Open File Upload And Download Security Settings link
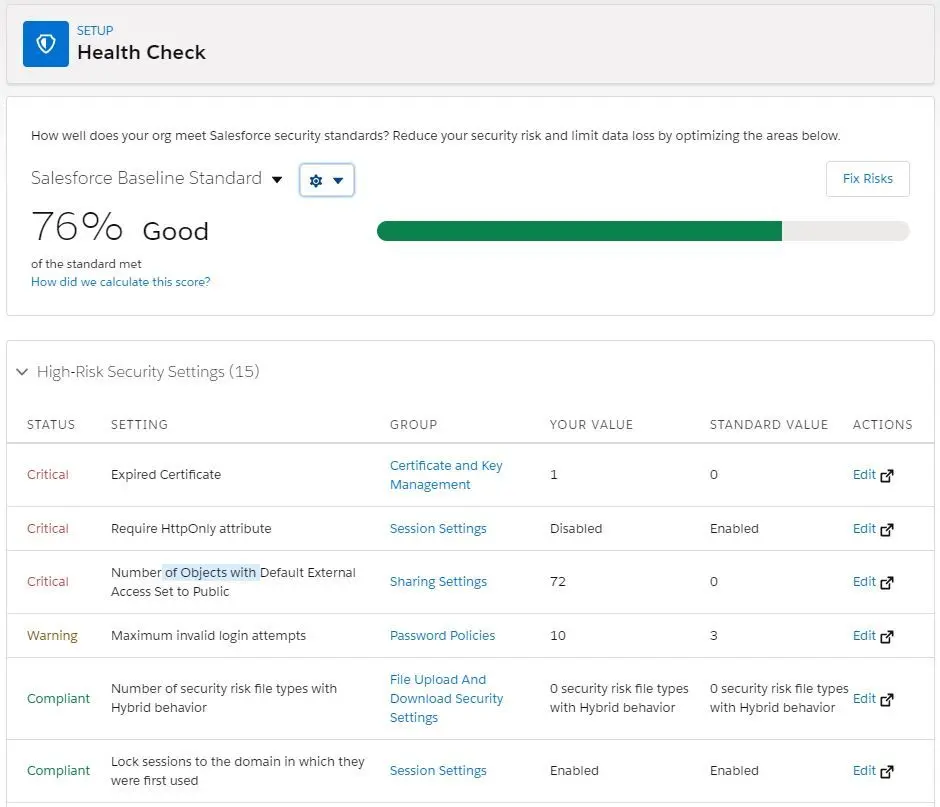Image resolution: width=940 pixels, height=807 pixels. coord(447,698)
